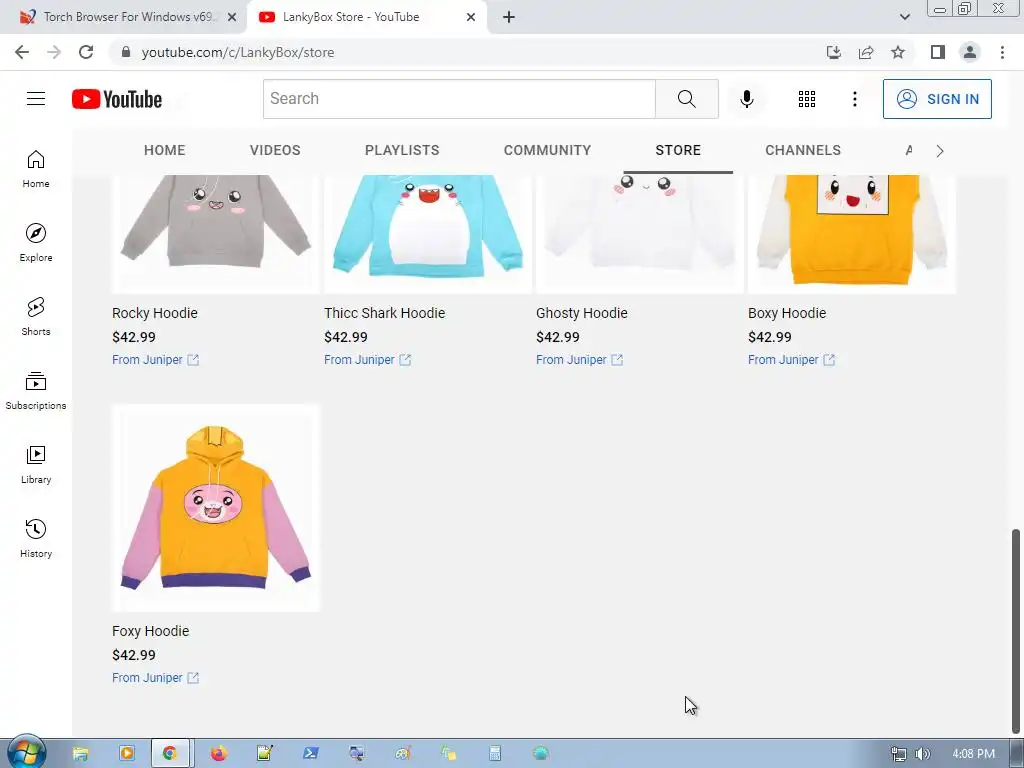This screenshot has width=1024, height=768.
Task: Click external link icon beside Rocky Hoodie's Juniper
Action: pos(193,360)
